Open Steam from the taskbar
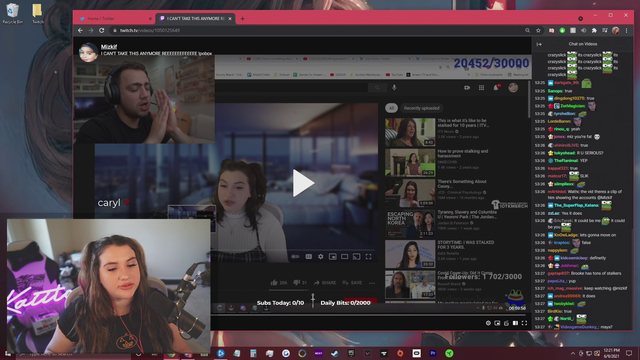 click(x=335, y=353)
